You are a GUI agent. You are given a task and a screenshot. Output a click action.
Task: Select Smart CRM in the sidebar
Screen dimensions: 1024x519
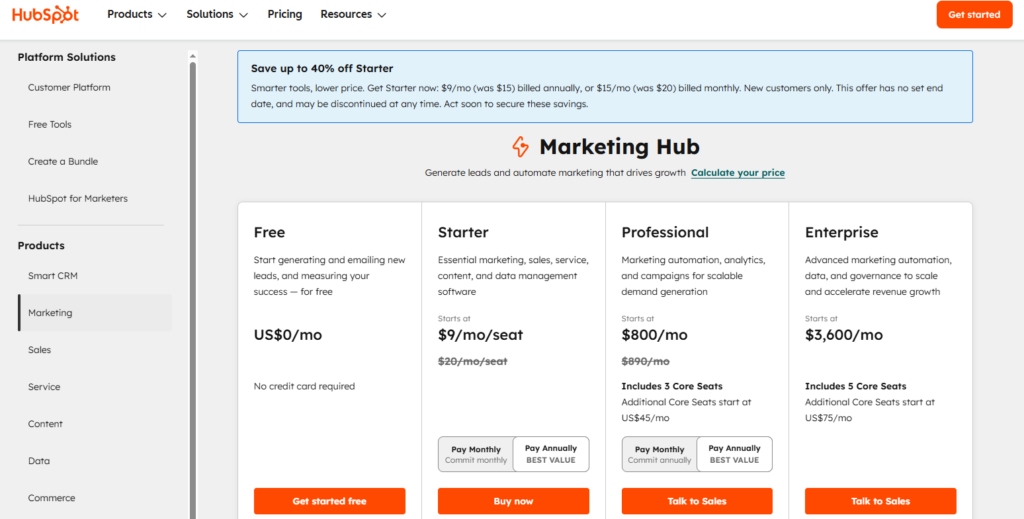coord(53,275)
